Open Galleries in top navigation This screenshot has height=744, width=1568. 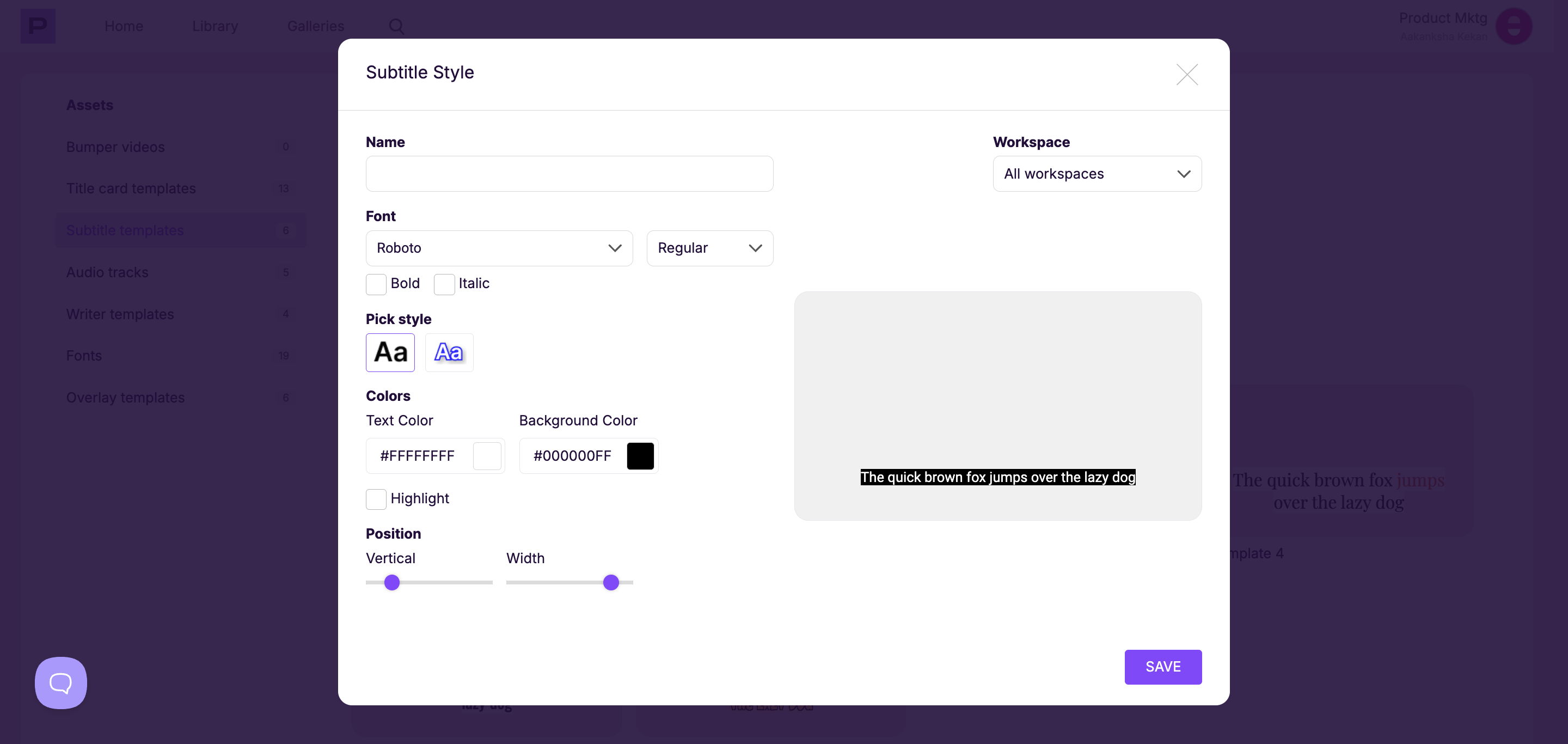point(315,26)
